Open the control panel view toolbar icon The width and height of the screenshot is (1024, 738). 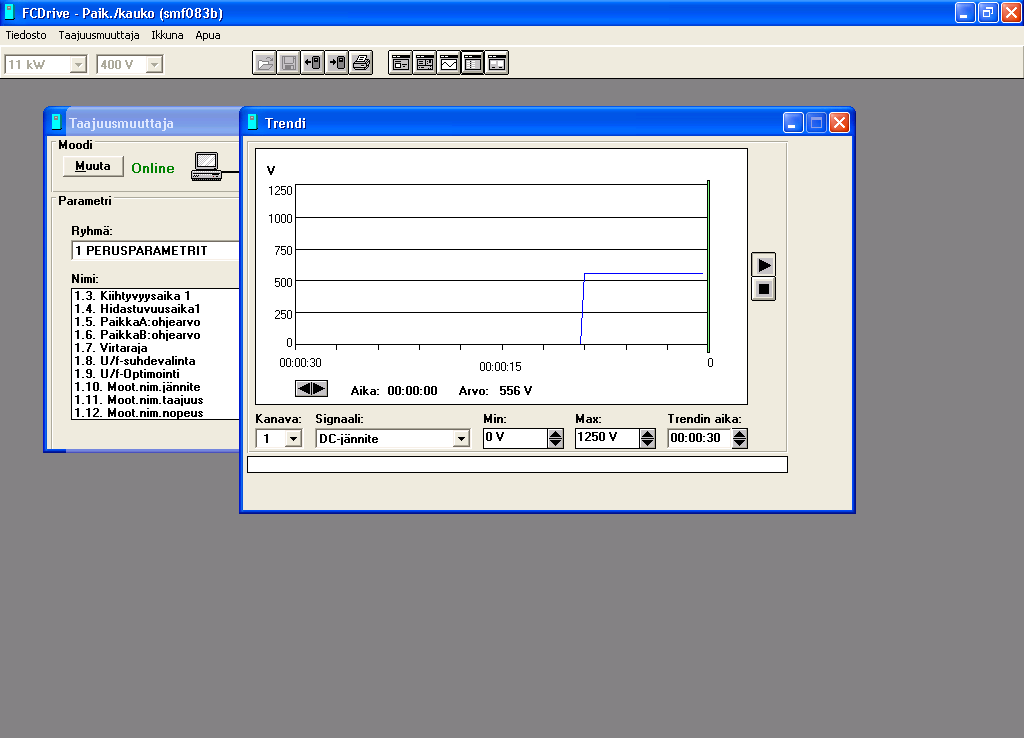(x=424, y=63)
